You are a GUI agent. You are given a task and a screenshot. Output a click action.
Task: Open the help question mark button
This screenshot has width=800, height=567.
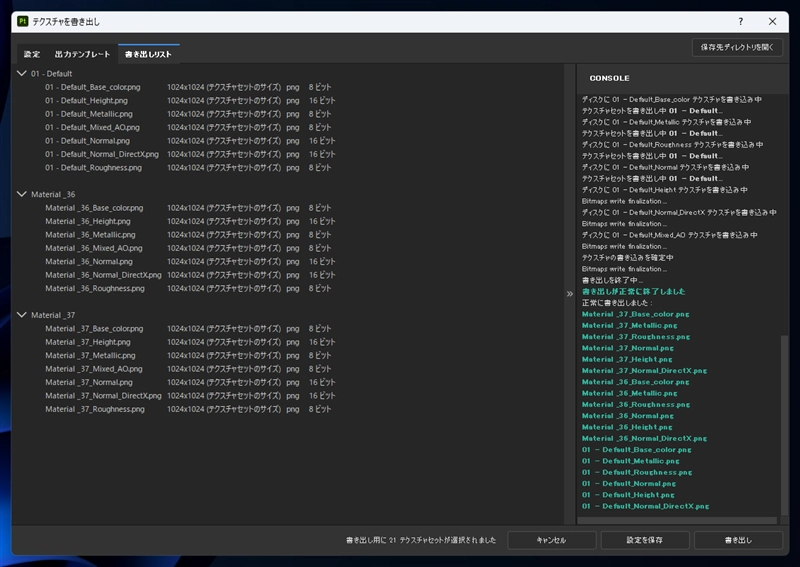[741, 21]
